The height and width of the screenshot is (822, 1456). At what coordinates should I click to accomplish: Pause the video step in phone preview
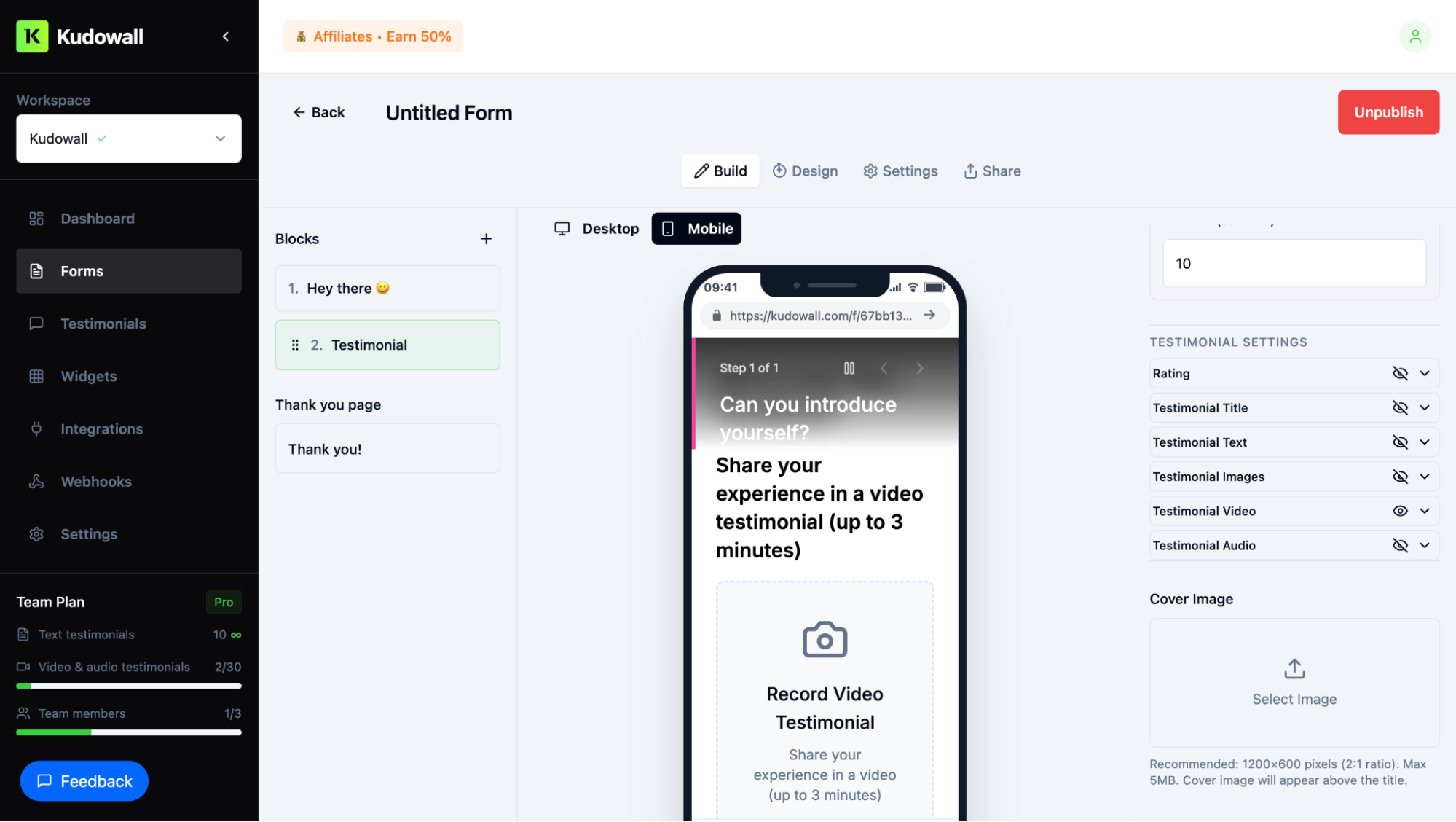click(849, 368)
